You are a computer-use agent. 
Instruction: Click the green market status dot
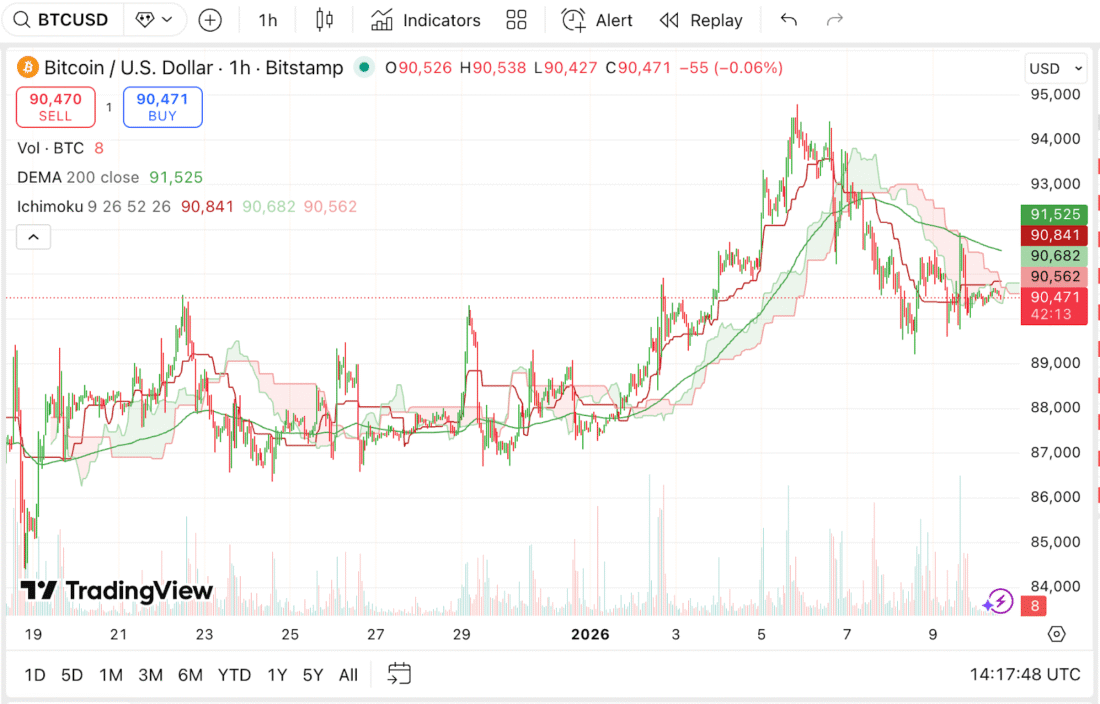[x=363, y=67]
